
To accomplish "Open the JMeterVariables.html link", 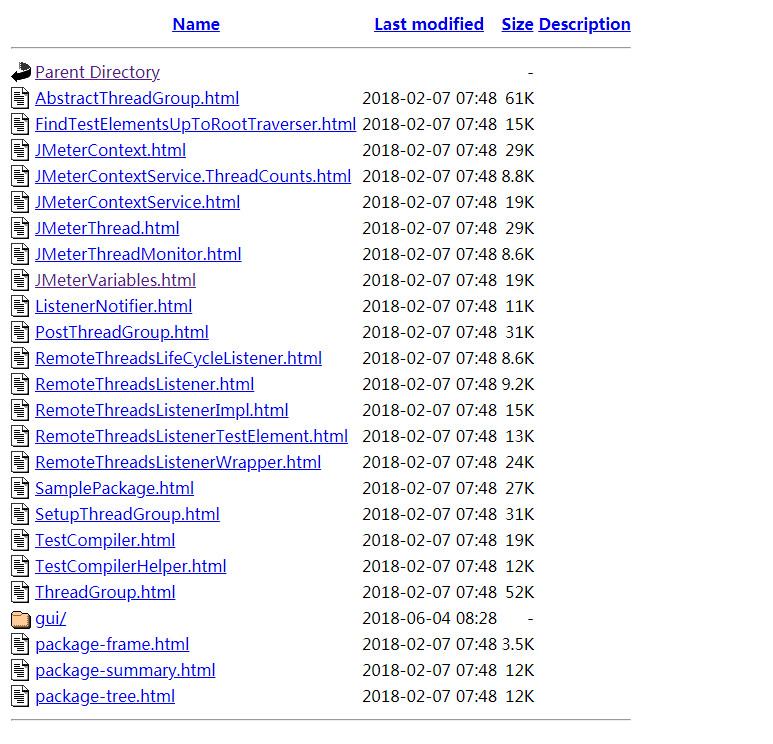I will tap(115, 280).
